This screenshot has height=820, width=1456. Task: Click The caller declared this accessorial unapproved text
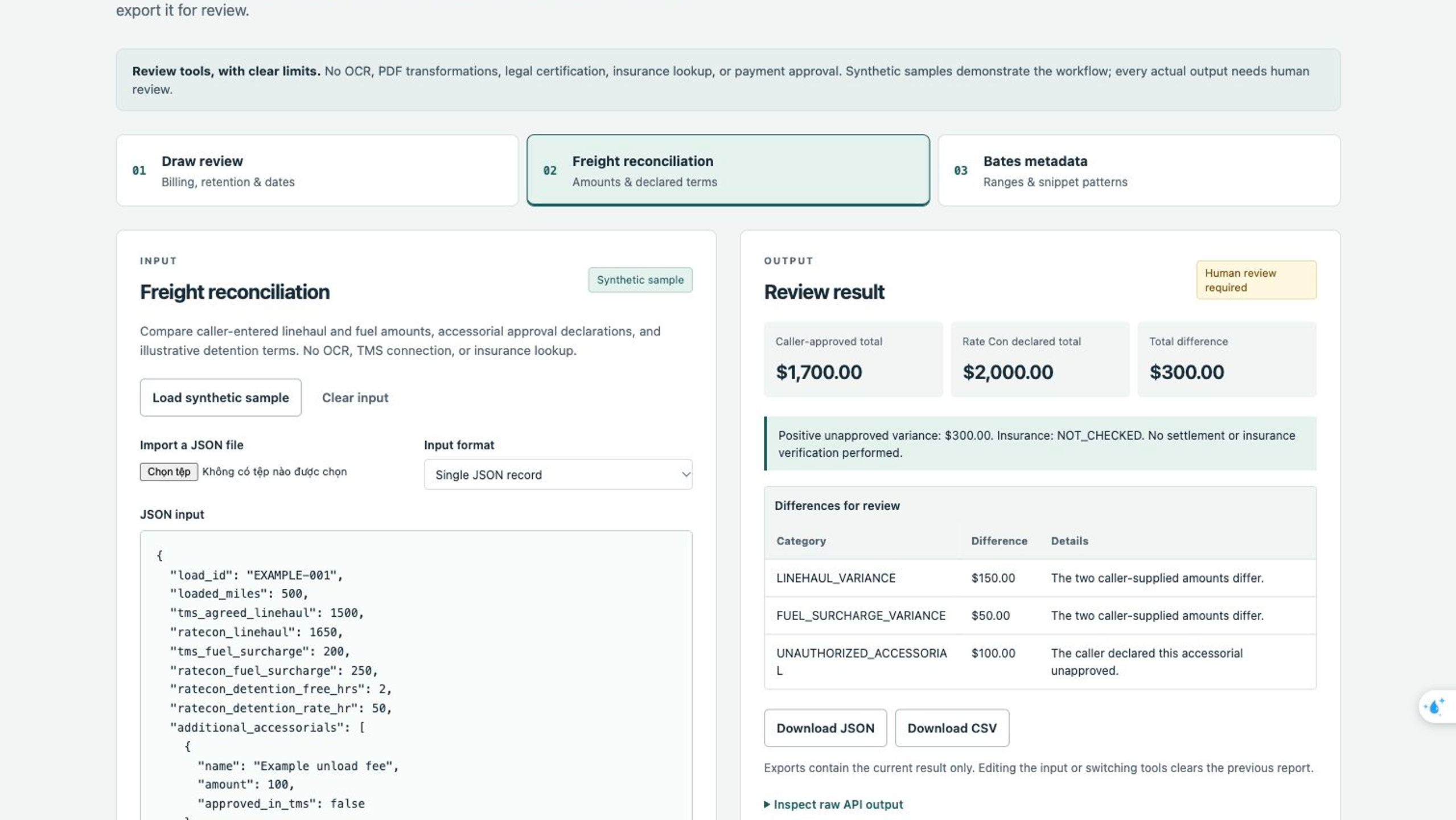click(1146, 662)
